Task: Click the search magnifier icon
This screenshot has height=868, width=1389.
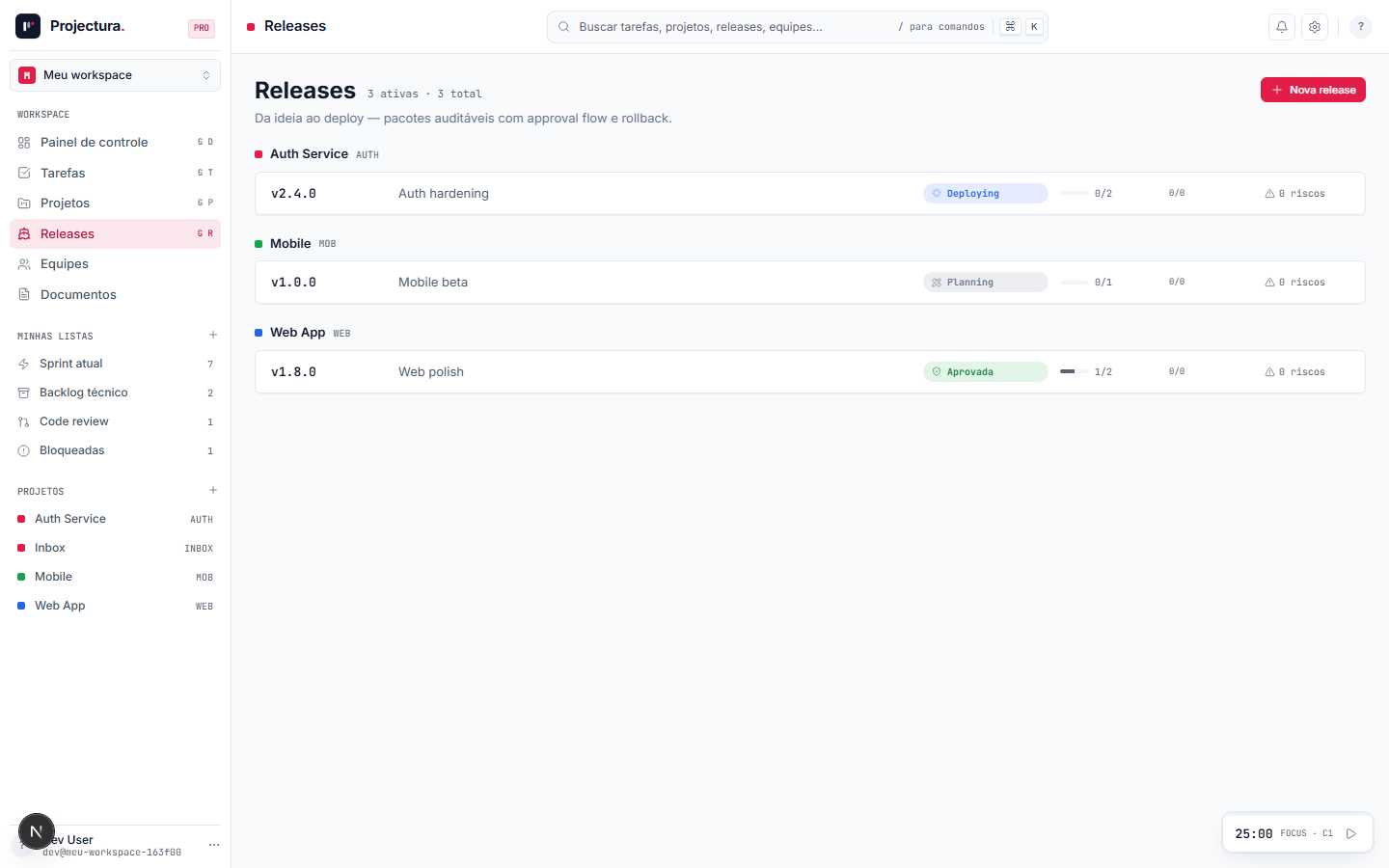Action: coord(563,27)
